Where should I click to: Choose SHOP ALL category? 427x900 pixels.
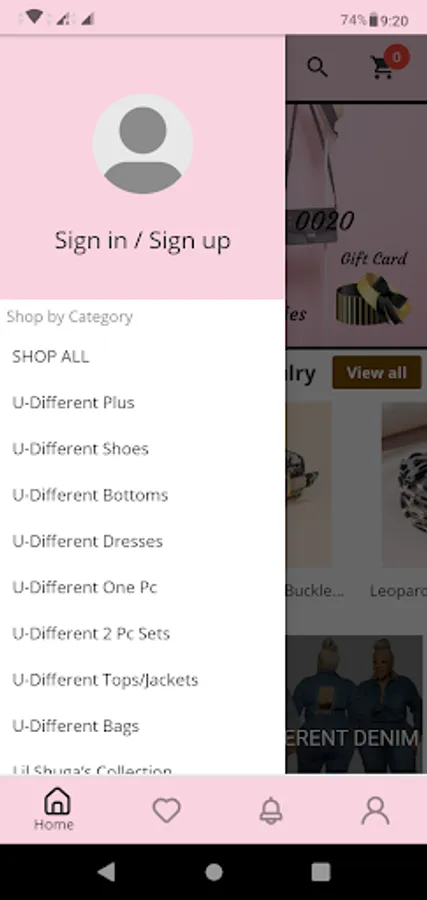pos(142,356)
